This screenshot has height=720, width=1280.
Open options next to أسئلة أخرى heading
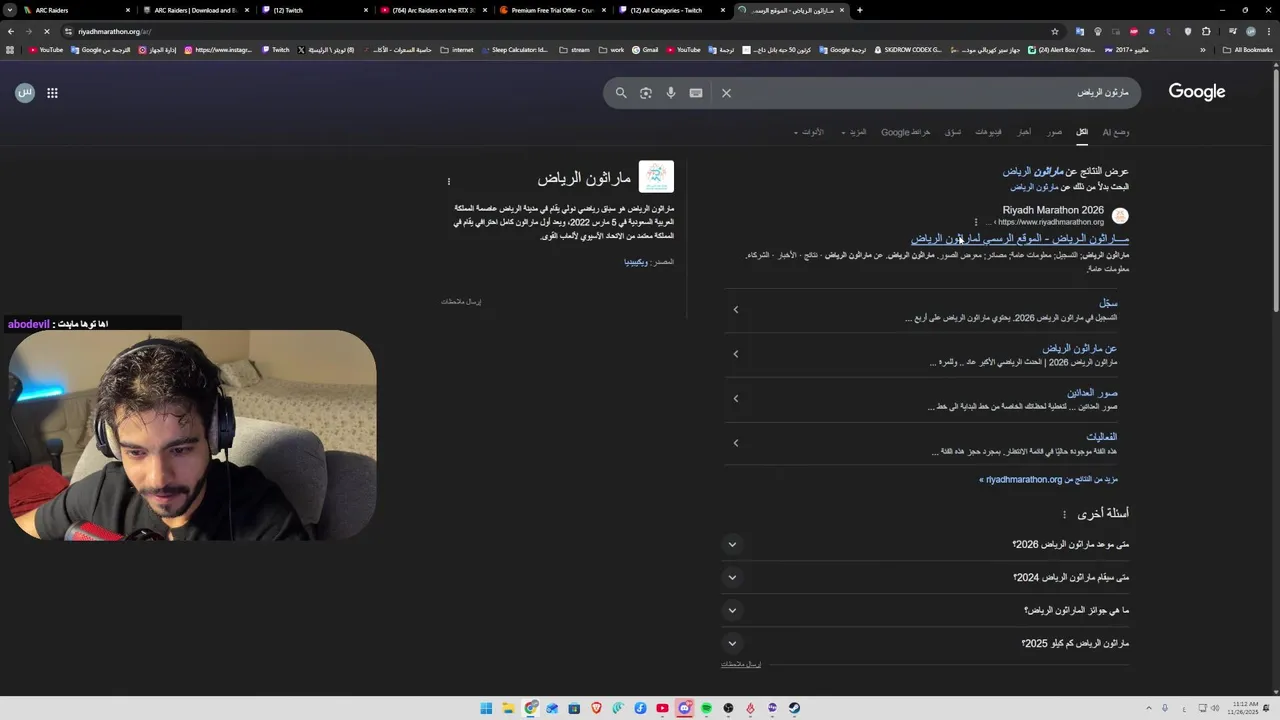pyautogui.click(x=1064, y=515)
